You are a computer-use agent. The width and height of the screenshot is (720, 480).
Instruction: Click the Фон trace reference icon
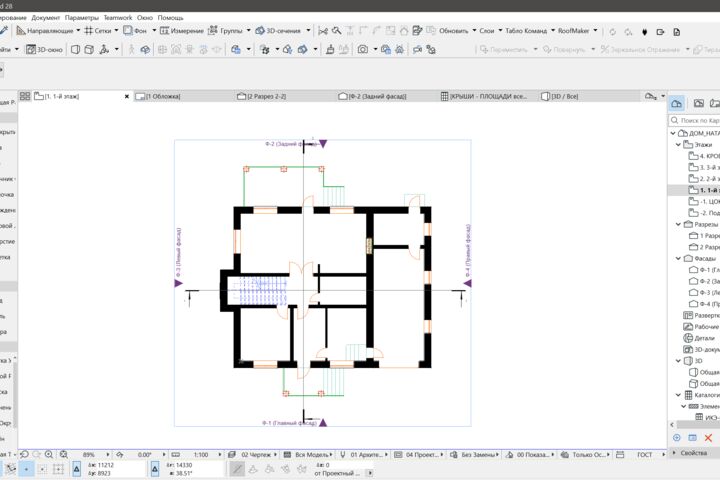pyautogui.click(x=128, y=31)
